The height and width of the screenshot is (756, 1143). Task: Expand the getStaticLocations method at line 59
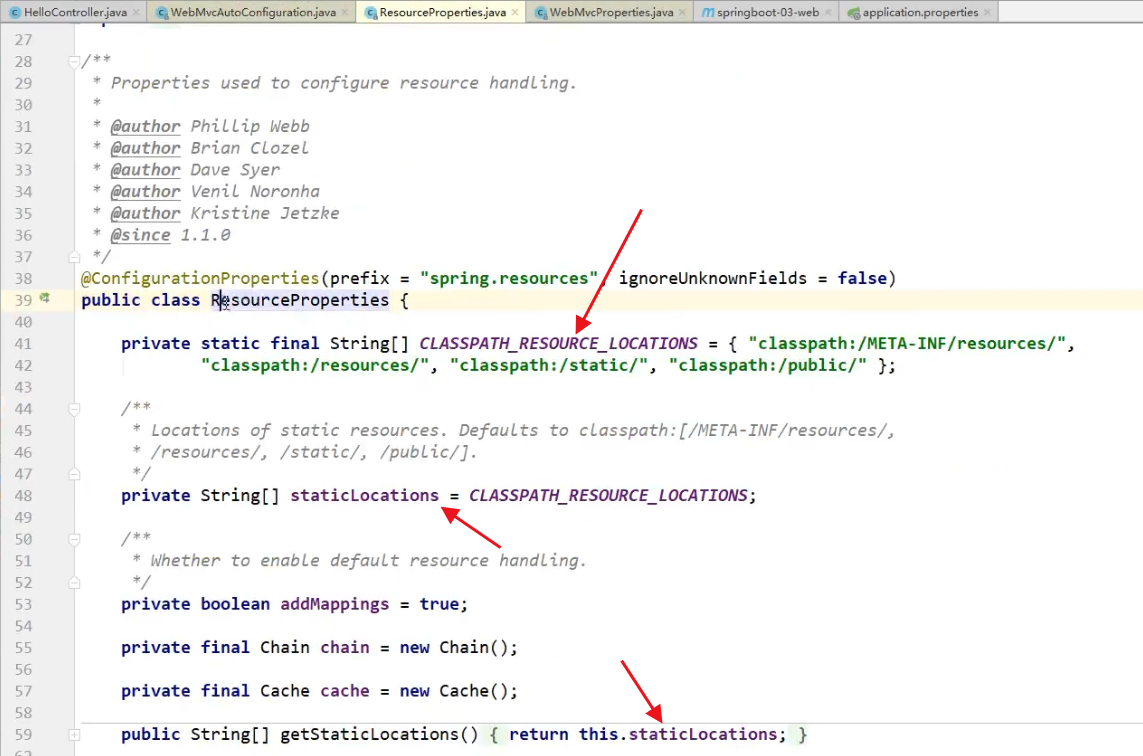tap(74, 735)
